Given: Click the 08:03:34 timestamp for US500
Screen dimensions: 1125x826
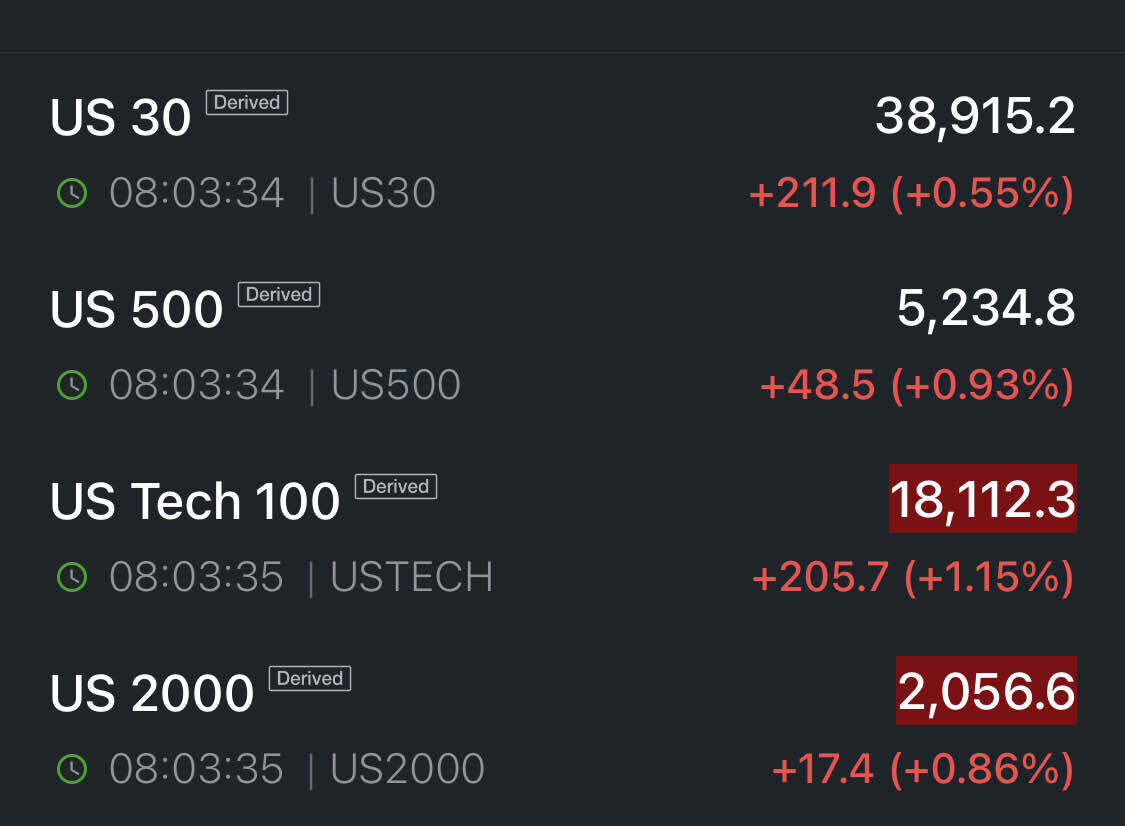Looking at the screenshot, I should [196, 385].
